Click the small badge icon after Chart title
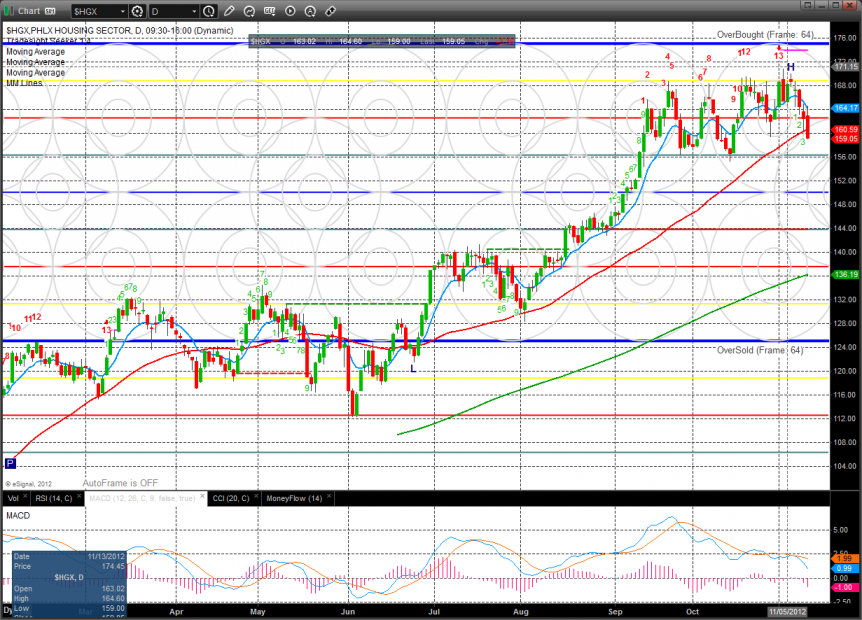 [50, 11]
